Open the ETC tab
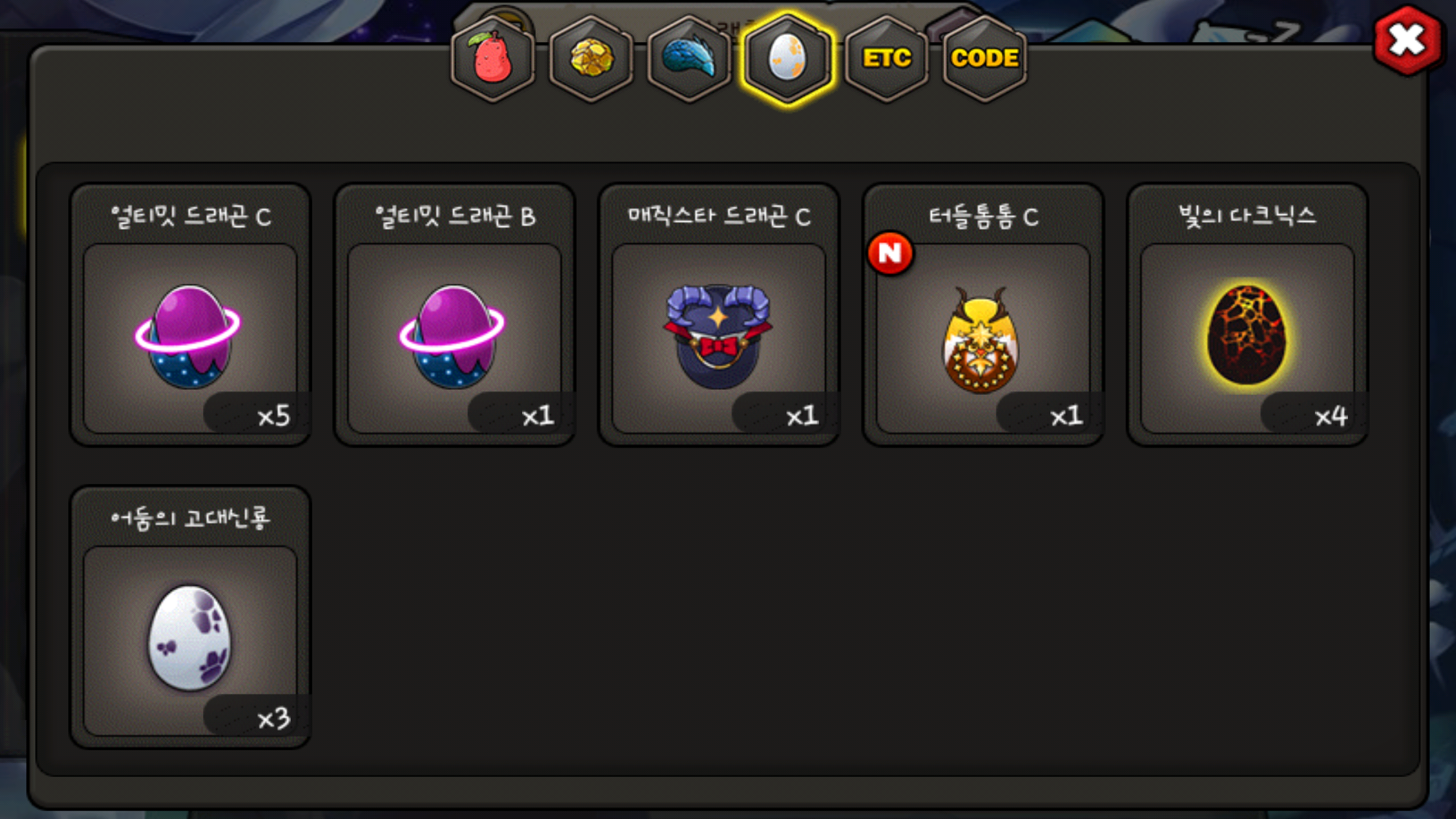Image resolution: width=1456 pixels, height=819 pixels. point(887,58)
